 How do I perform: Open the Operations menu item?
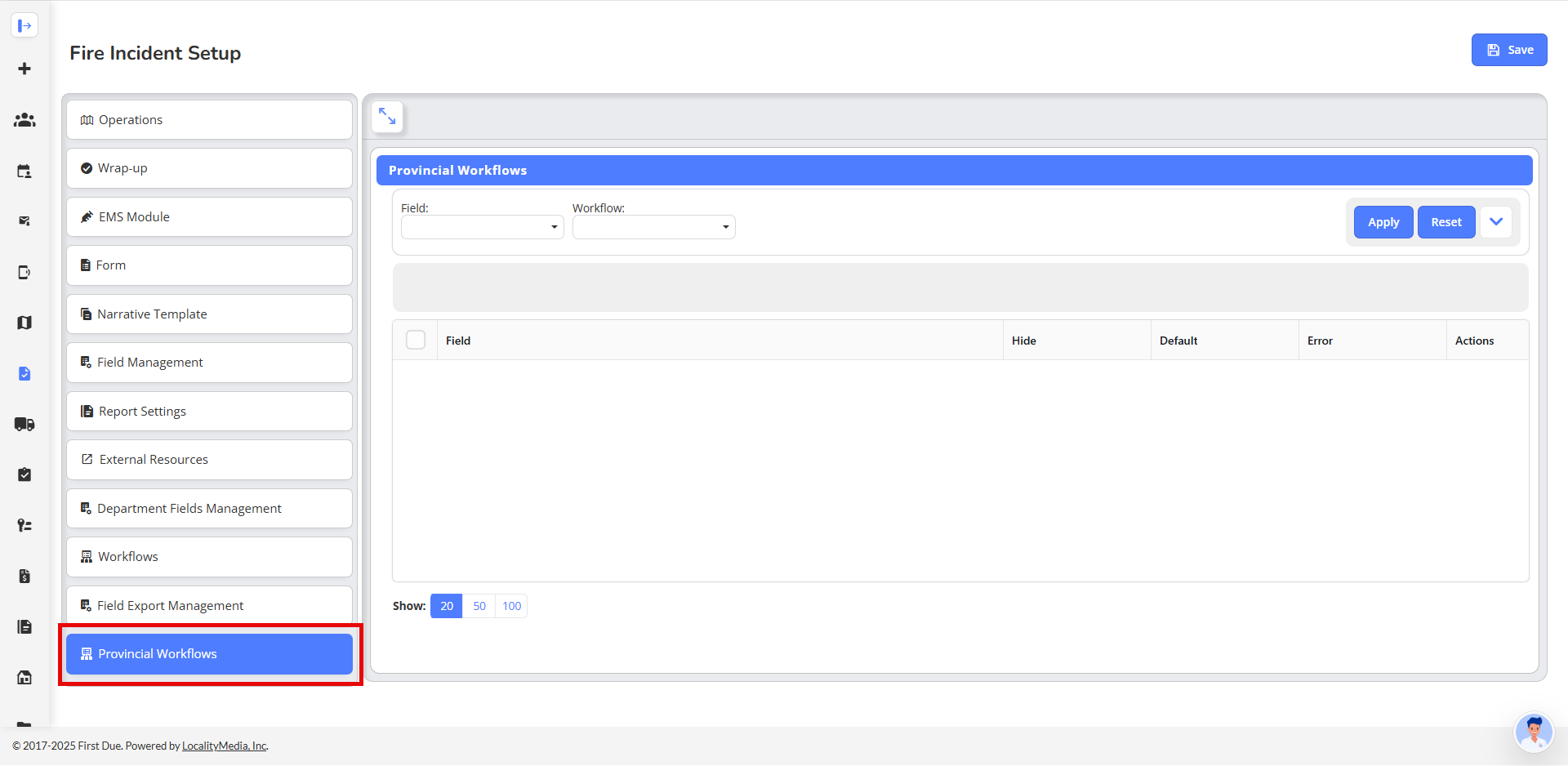pyautogui.click(x=209, y=120)
